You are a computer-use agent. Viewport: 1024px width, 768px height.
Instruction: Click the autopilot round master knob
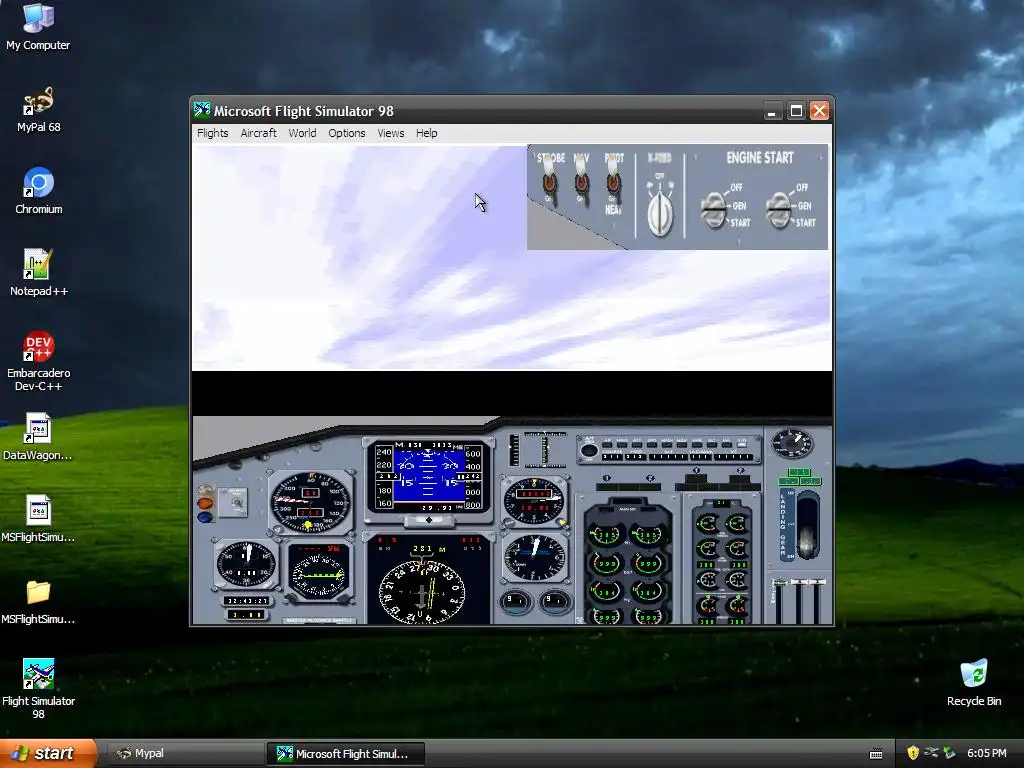tap(588, 450)
